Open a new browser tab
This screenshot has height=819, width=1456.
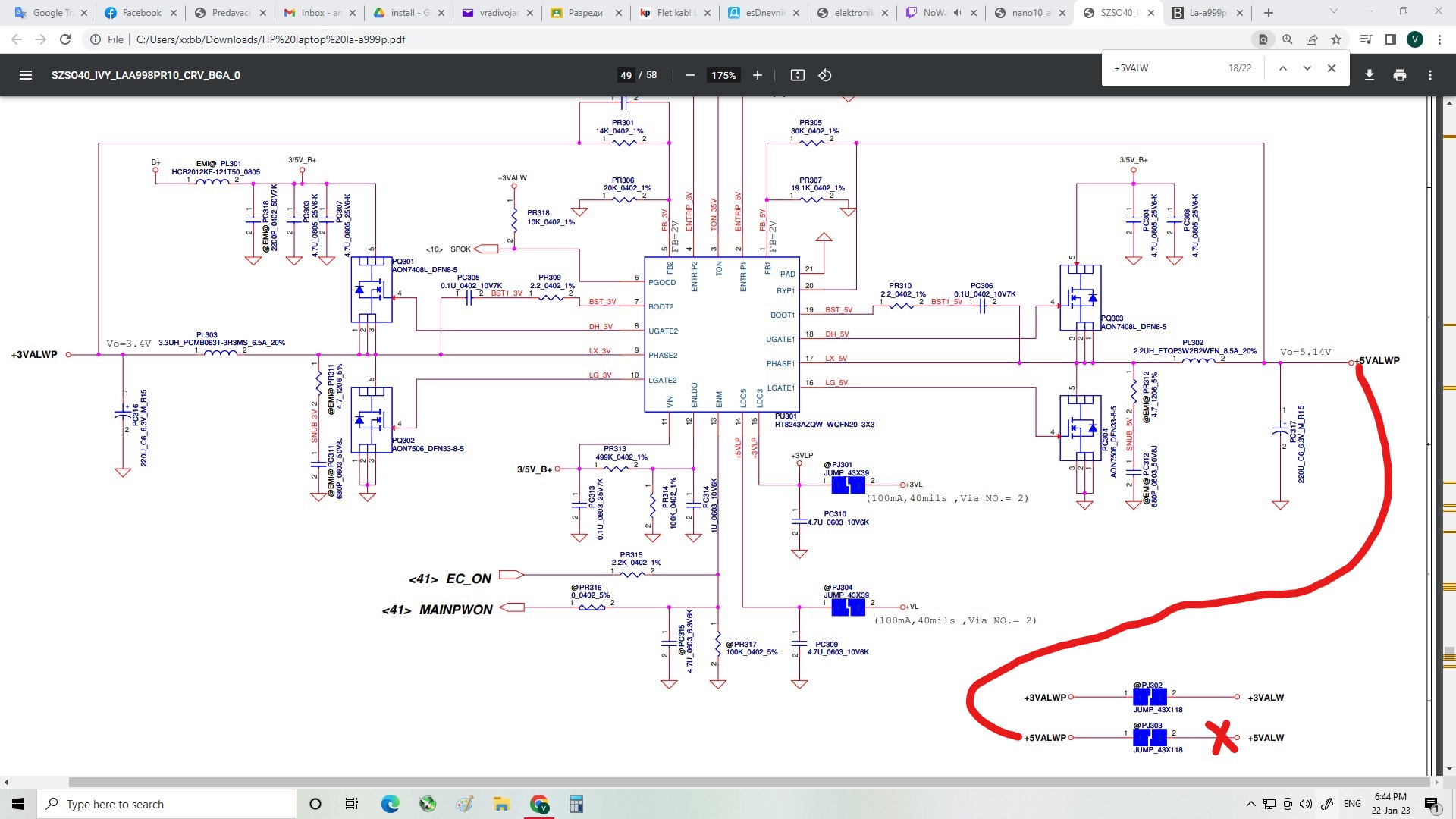(x=1268, y=13)
